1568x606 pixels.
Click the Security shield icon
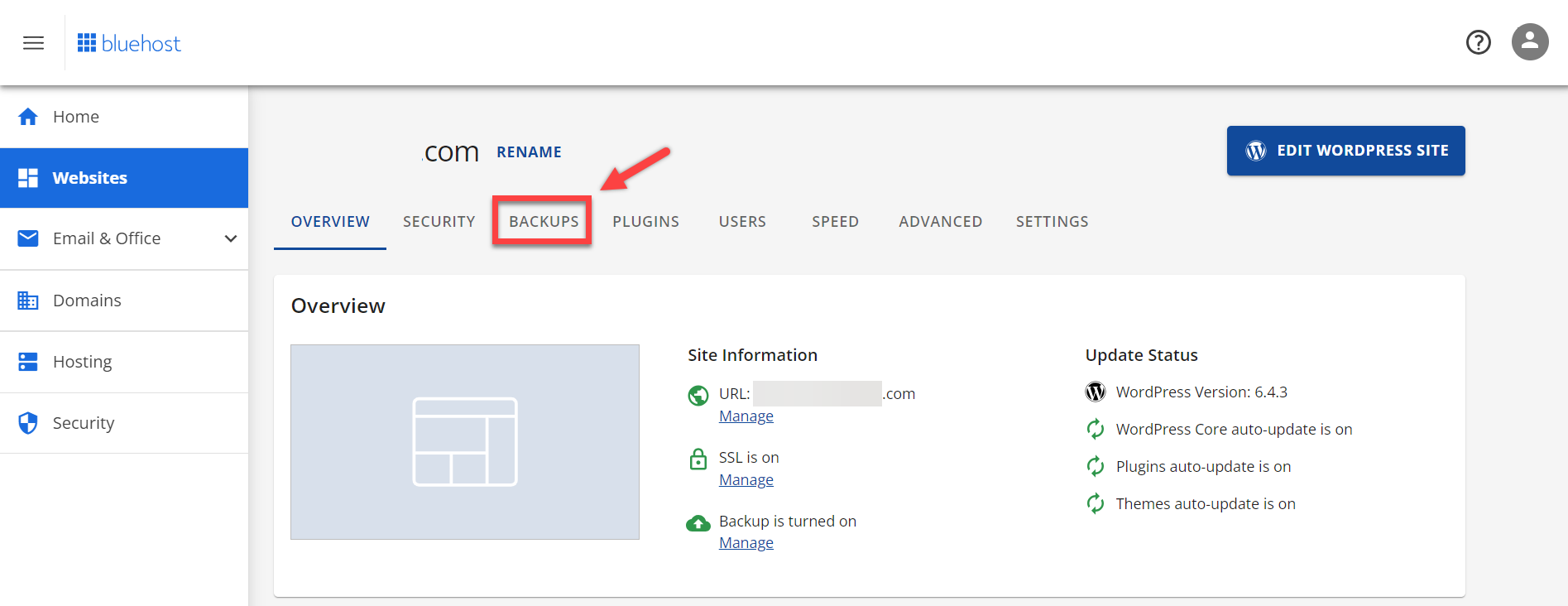pos(28,423)
